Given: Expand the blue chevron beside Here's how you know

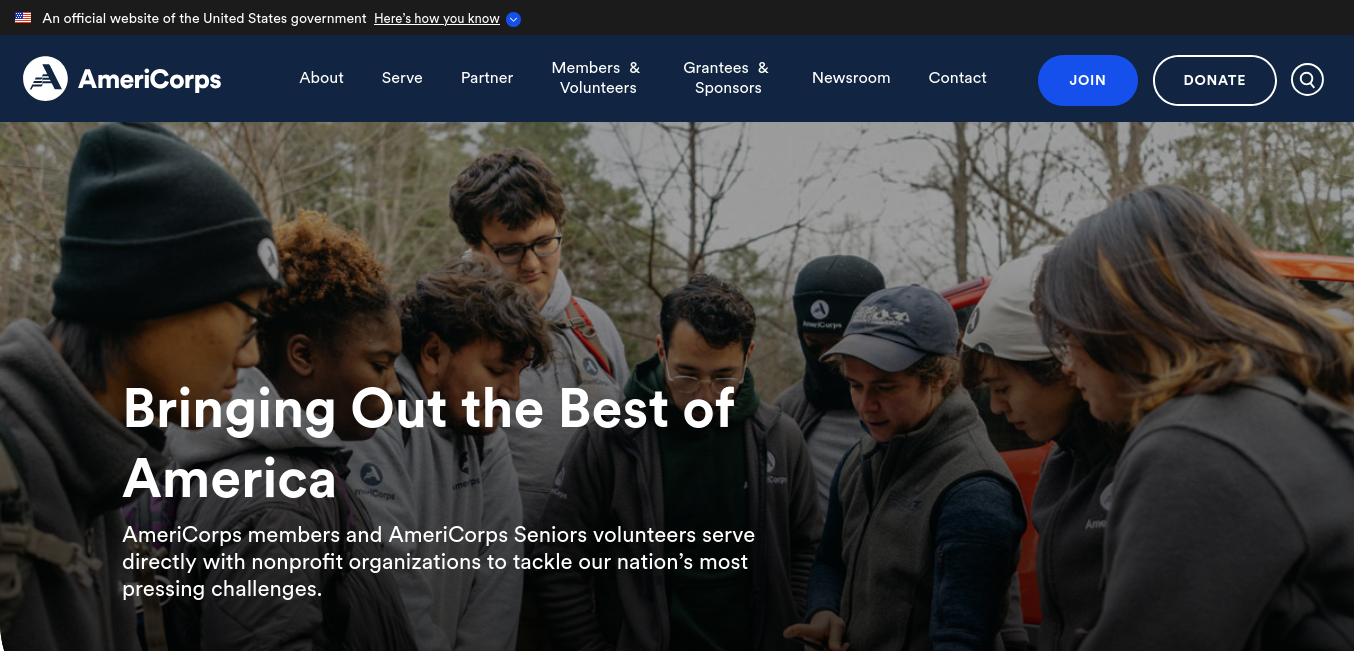Looking at the screenshot, I should pos(513,19).
